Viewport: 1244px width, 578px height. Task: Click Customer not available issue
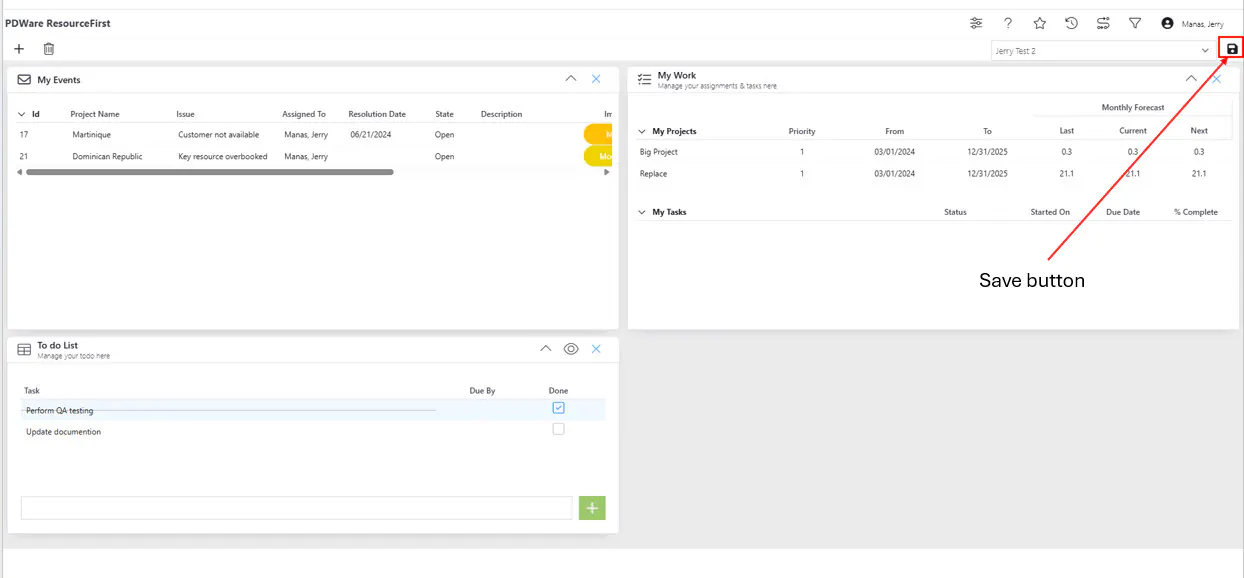[218, 134]
